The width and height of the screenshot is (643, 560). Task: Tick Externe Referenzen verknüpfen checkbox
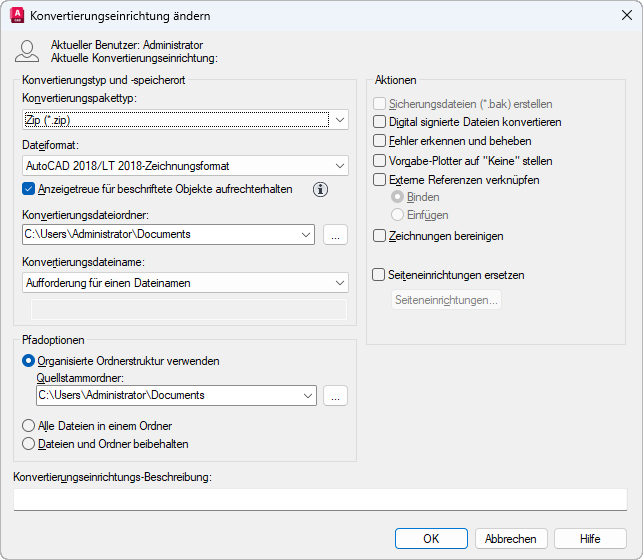coord(379,180)
